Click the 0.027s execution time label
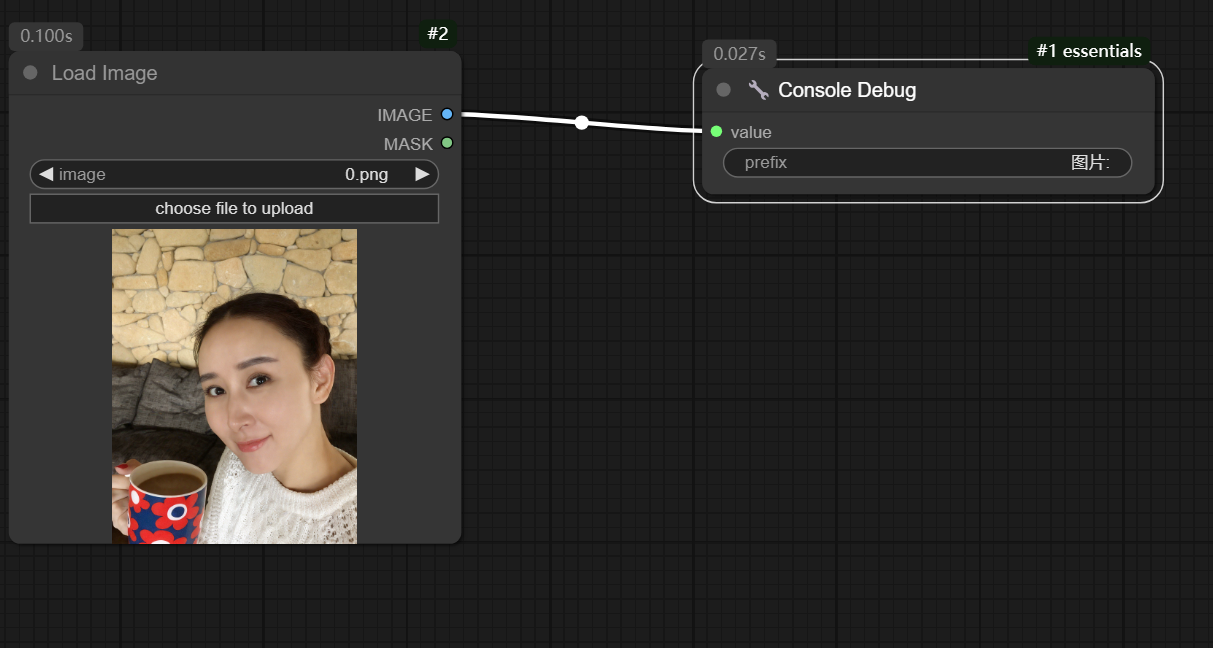Image resolution: width=1213 pixels, height=648 pixels. (x=739, y=54)
